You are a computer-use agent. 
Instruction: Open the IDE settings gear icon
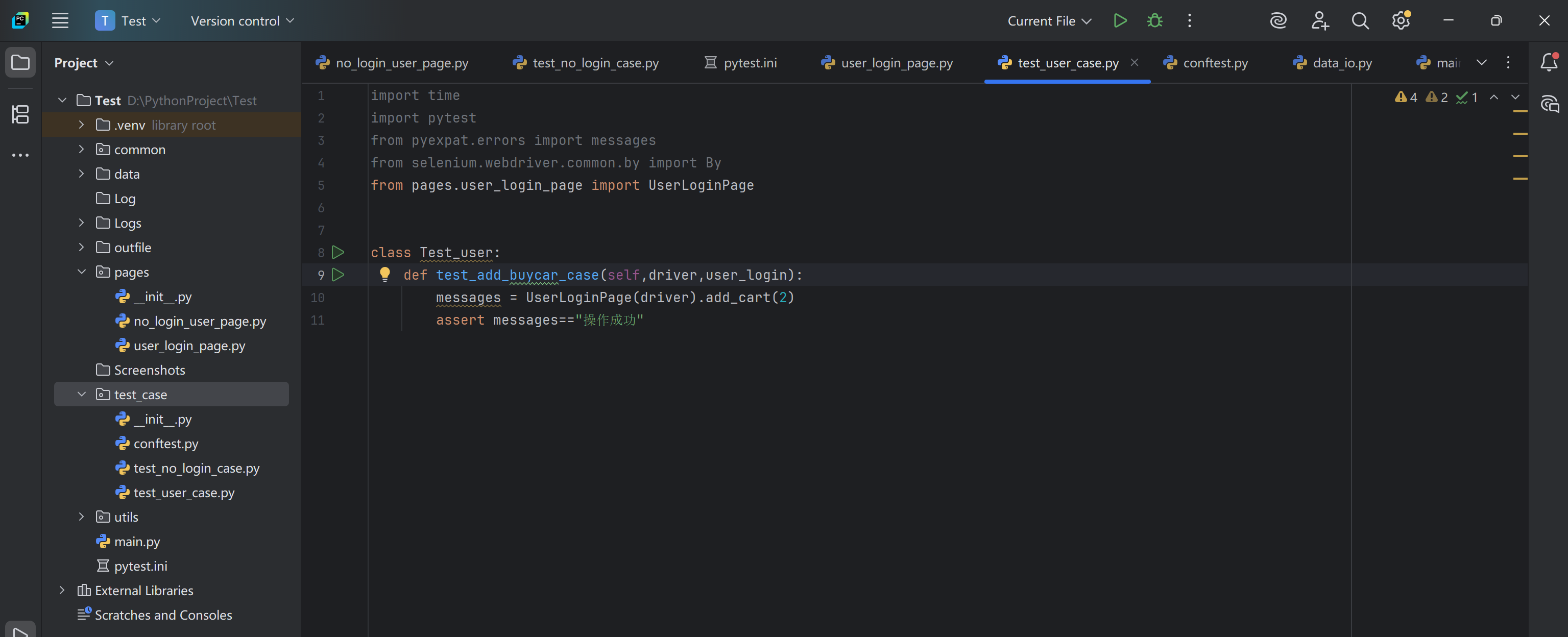coord(1401,21)
